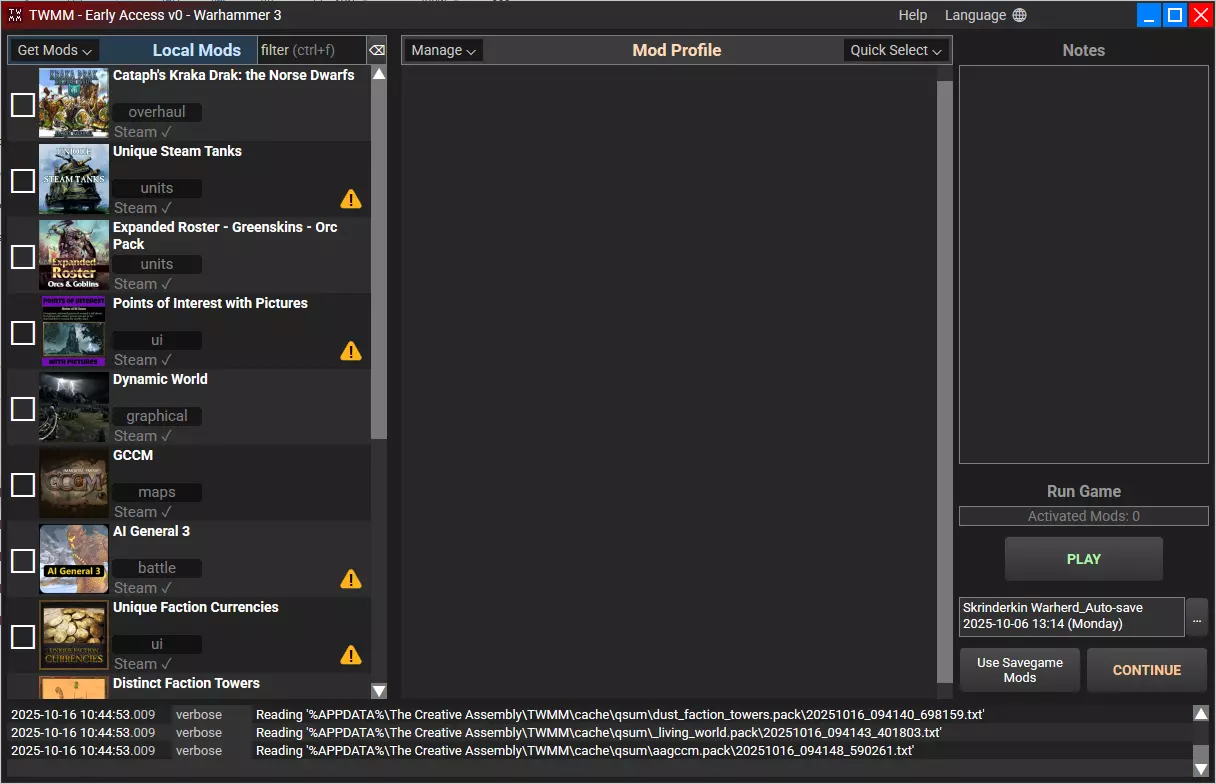Click the Language globe icon
This screenshot has height=784, width=1216.
pyautogui.click(x=1019, y=15)
